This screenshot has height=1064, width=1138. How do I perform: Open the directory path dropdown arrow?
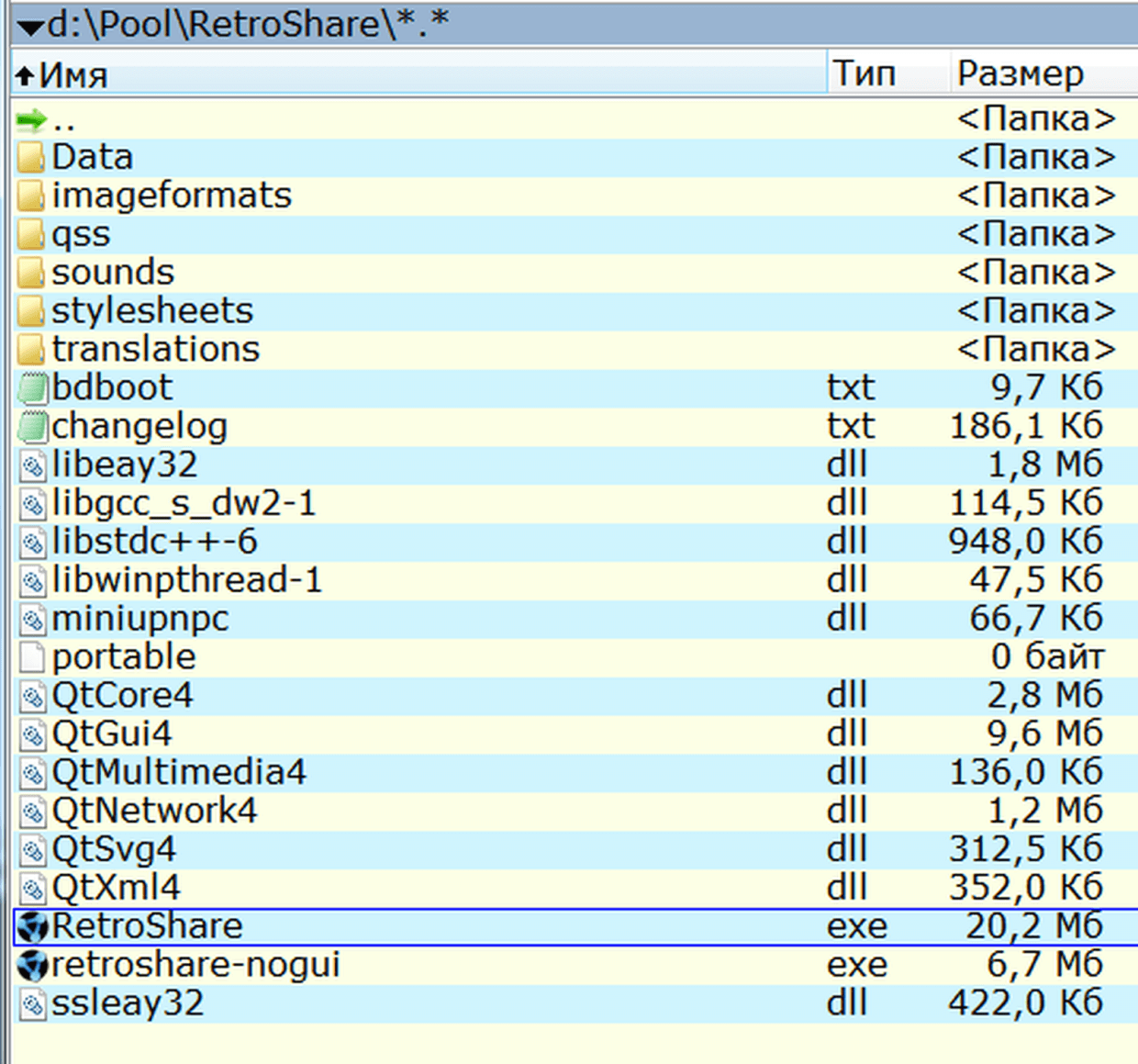[x=30, y=27]
